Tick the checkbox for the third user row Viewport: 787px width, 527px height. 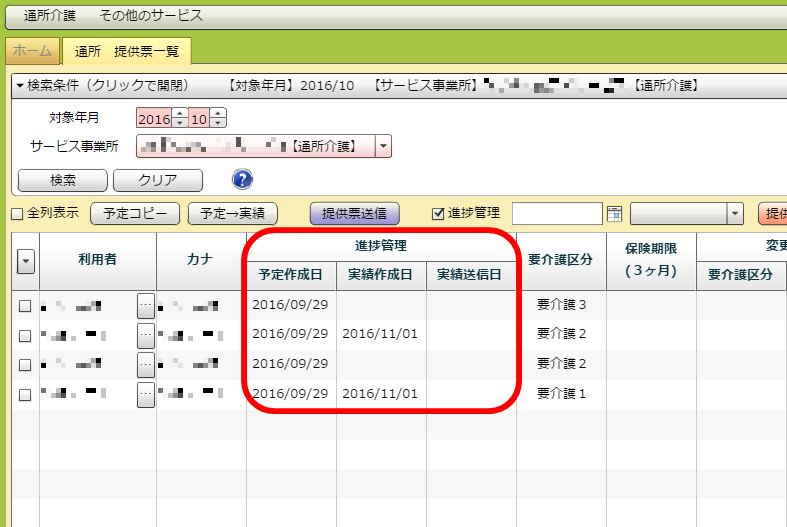(25, 365)
